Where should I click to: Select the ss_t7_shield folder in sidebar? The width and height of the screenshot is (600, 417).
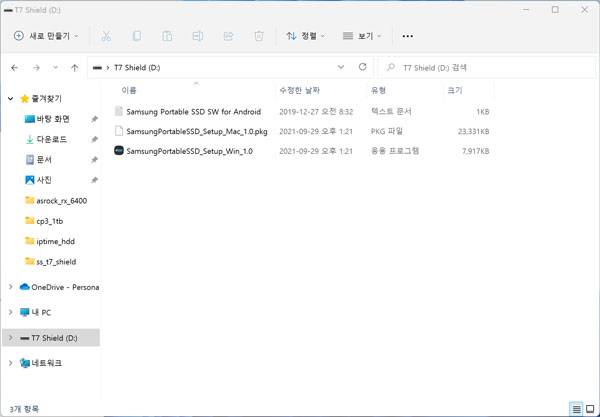point(54,261)
